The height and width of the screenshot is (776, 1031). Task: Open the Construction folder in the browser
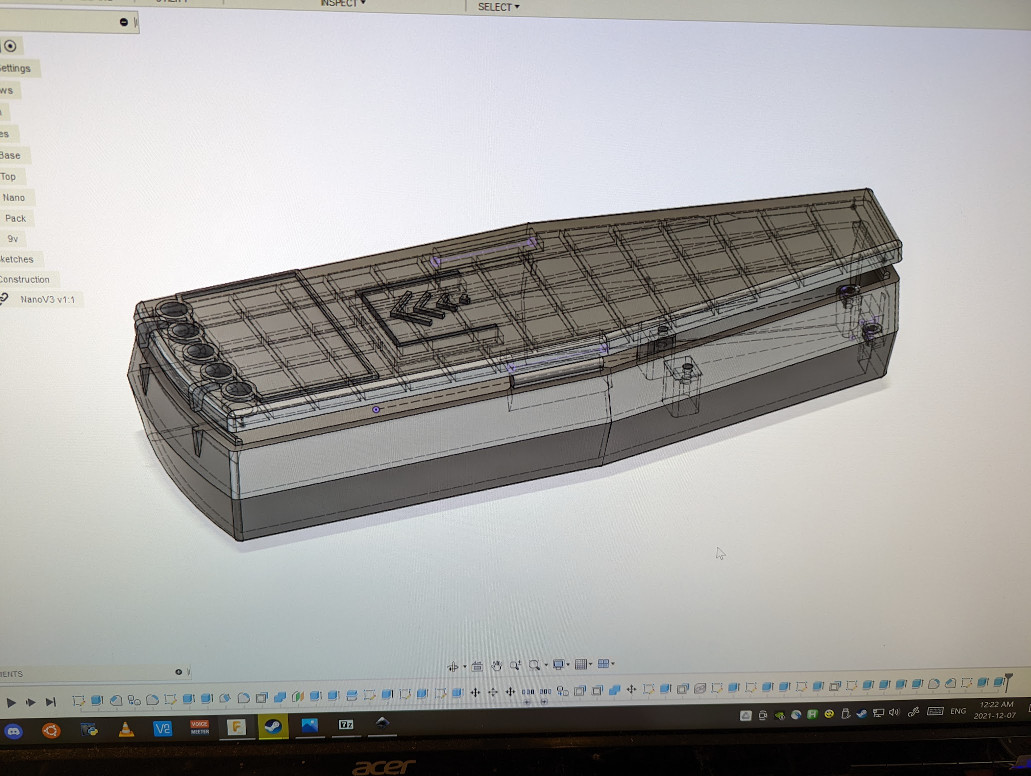(x=24, y=279)
